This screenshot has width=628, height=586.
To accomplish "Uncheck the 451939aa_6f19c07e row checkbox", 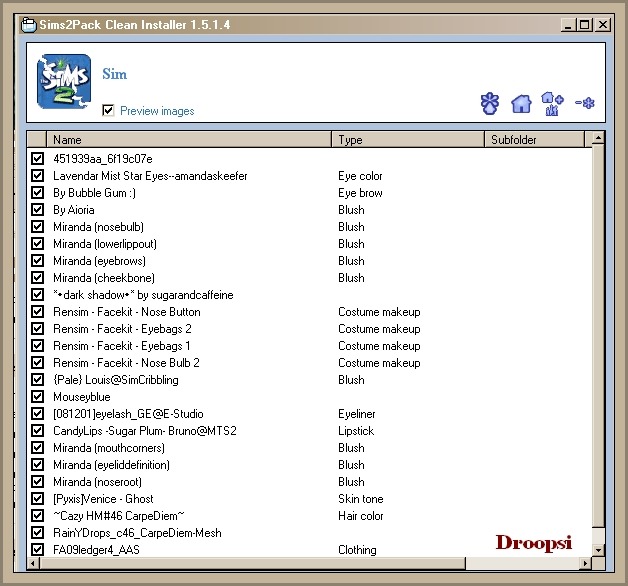I will pyautogui.click(x=37, y=159).
